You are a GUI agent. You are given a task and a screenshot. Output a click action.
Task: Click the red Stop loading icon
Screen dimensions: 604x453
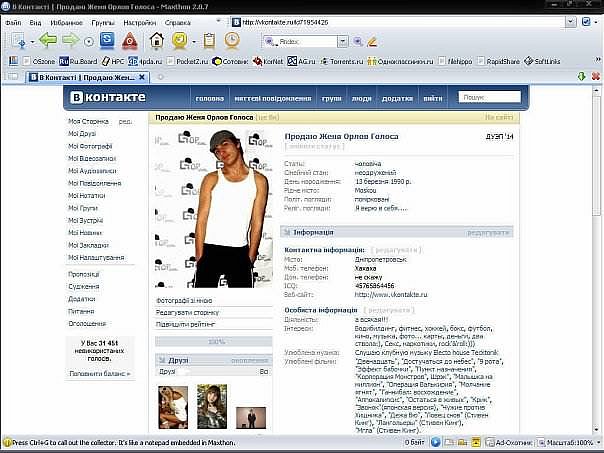[x=130, y=41]
